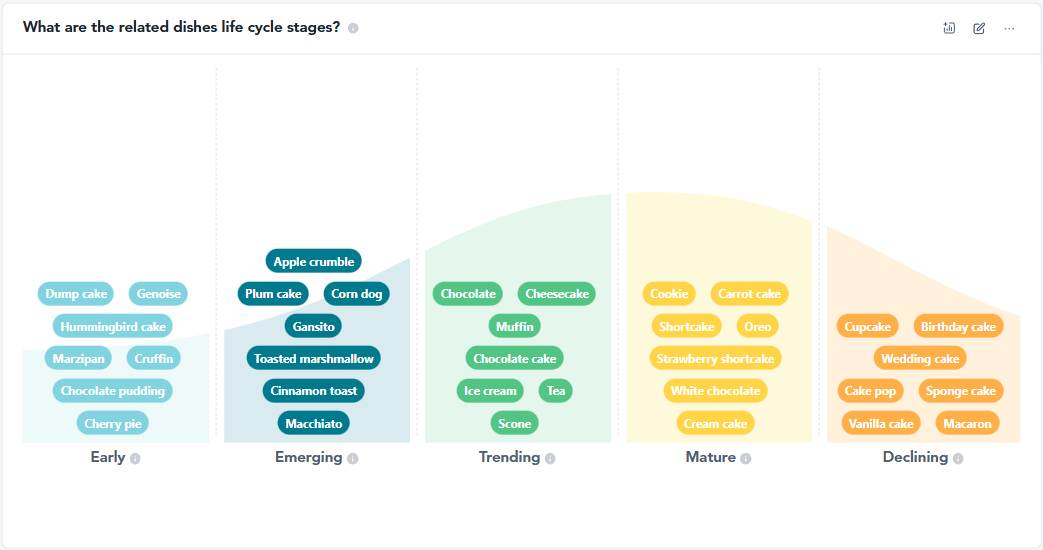Open the Declining stage info tooltip

(958, 458)
